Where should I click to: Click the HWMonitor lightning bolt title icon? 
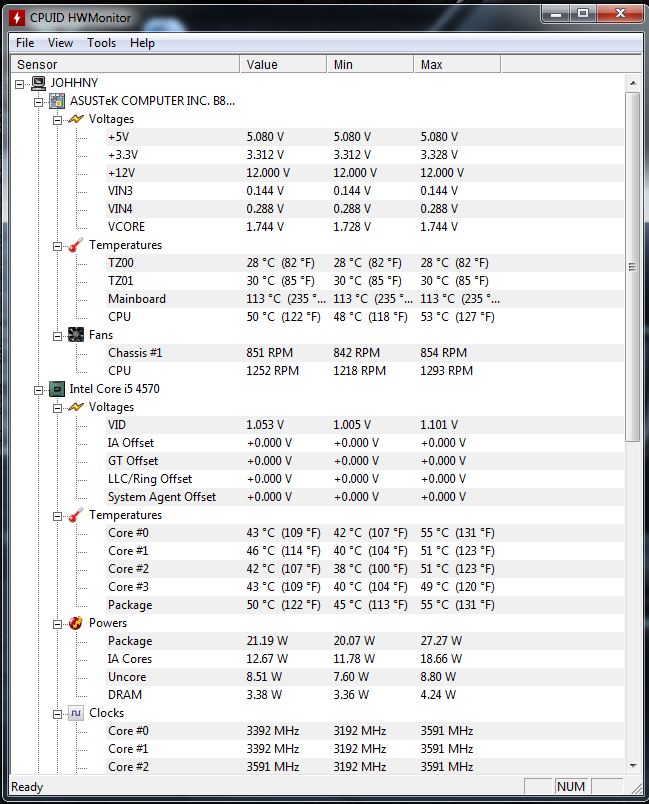[17, 18]
